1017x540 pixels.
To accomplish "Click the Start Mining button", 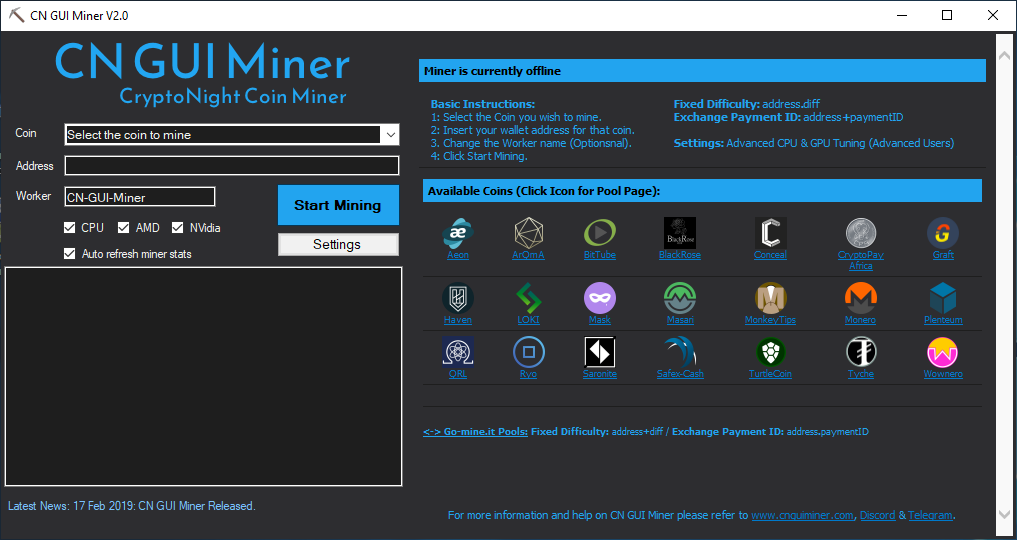I will coord(338,205).
